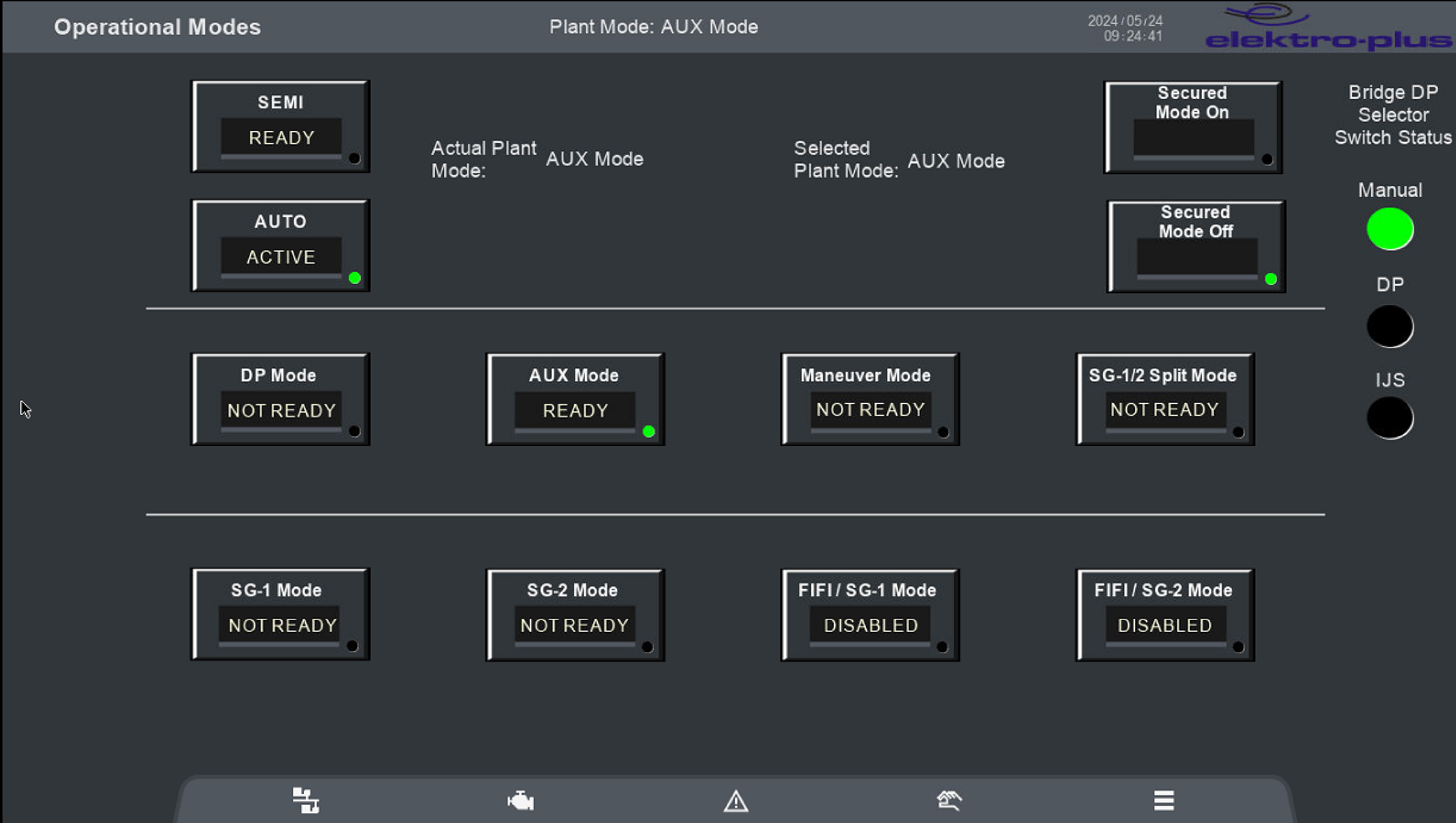Image resolution: width=1456 pixels, height=823 pixels.
Task: Click the green Manual indicator light
Action: click(1390, 229)
